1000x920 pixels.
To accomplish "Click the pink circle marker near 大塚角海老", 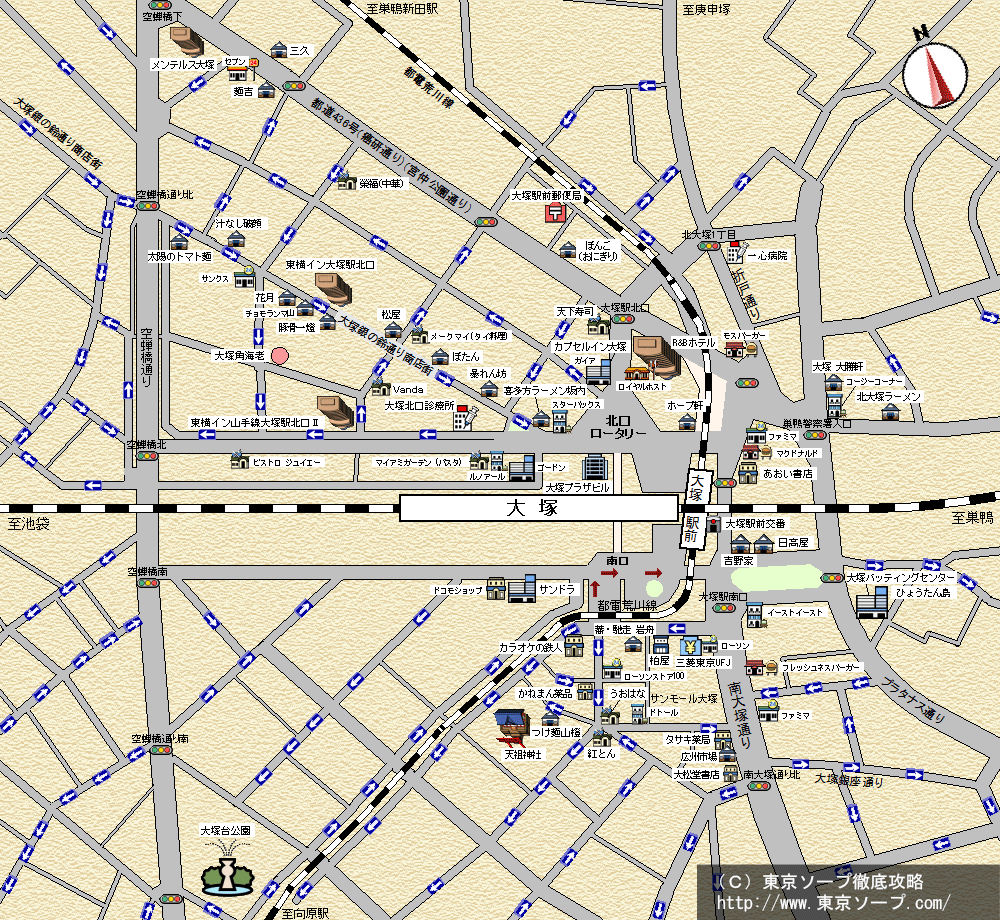I will [x=280, y=355].
